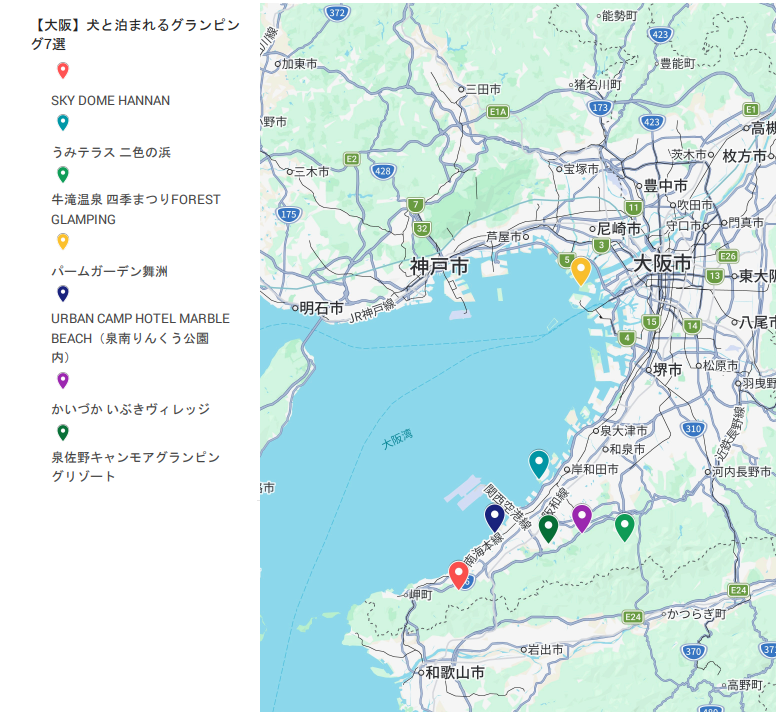Click route 372 shield on the map

point(337,13)
